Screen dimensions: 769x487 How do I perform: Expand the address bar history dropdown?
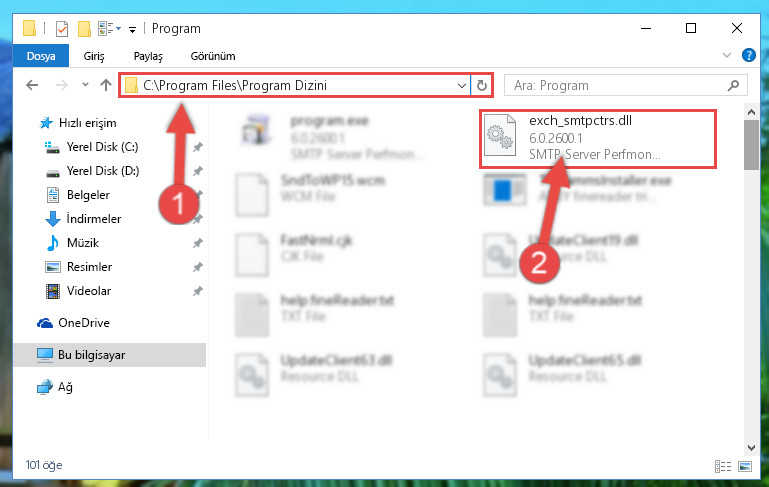click(461, 85)
